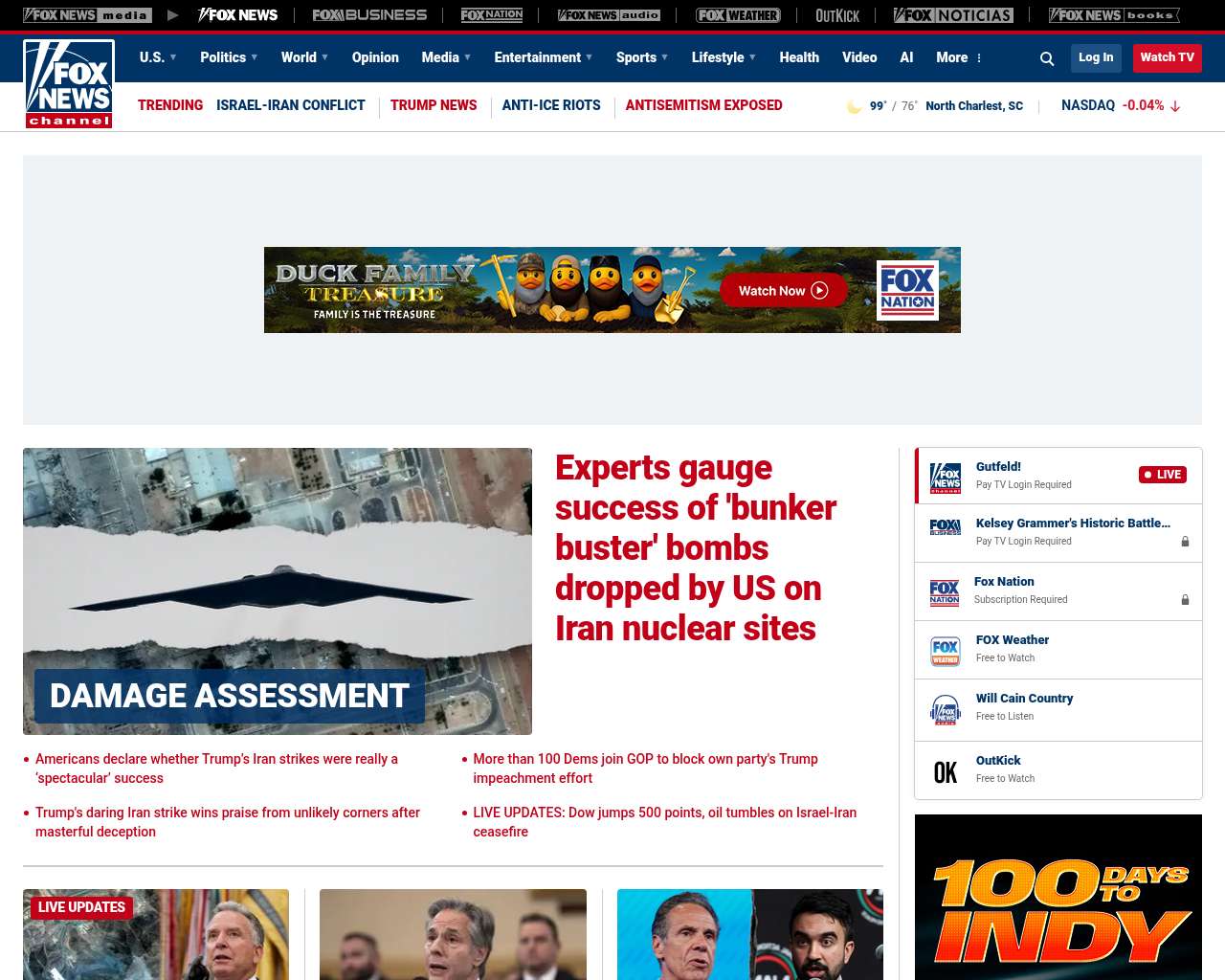Open Gutfeld! live stream row
Viewport: 1225px width, 980px height.
tap(1058, 476)
